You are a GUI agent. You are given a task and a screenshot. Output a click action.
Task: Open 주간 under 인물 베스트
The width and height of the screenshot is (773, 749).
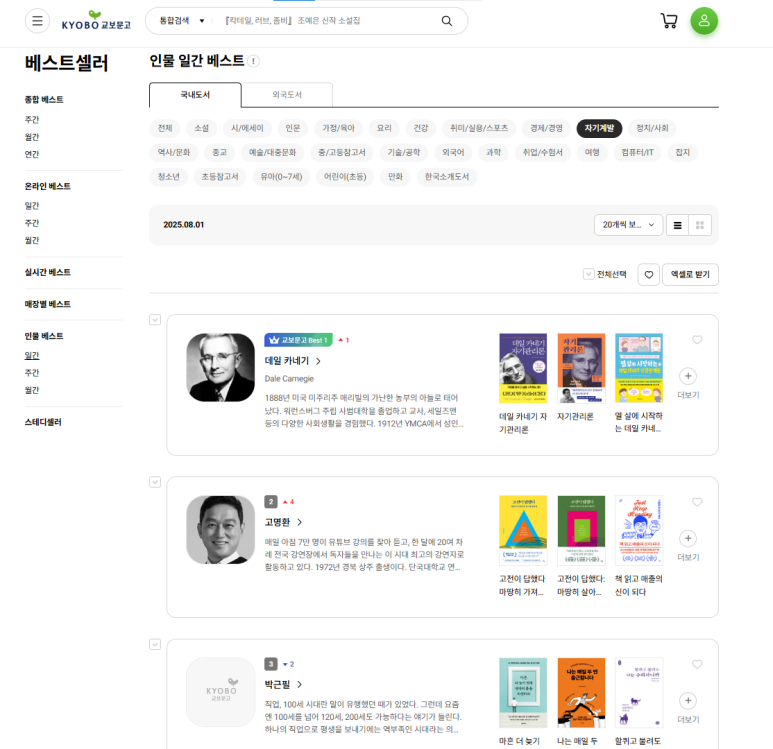[32, 373]
